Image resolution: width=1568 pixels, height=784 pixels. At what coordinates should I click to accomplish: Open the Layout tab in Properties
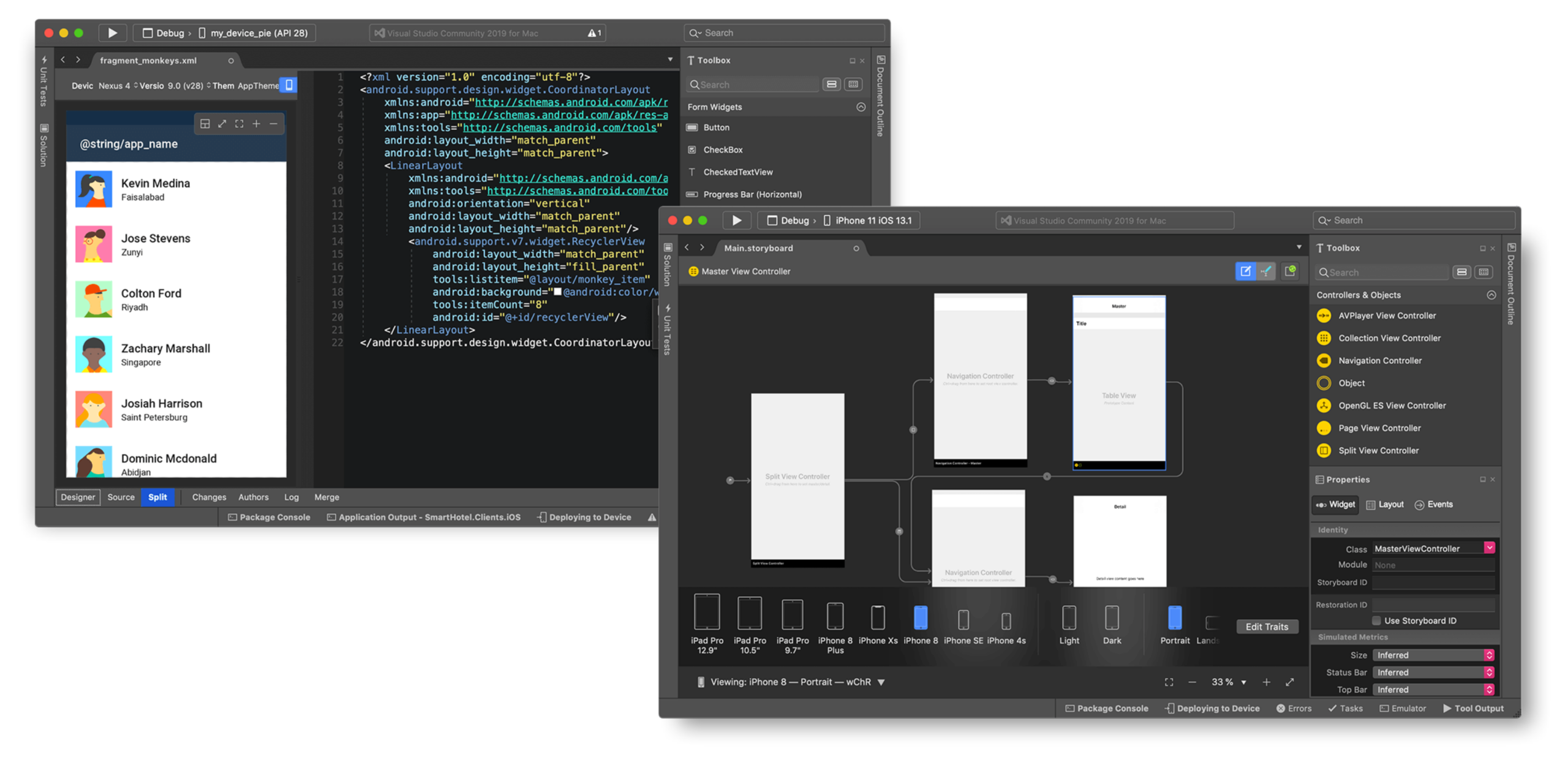pos(1384,505)
